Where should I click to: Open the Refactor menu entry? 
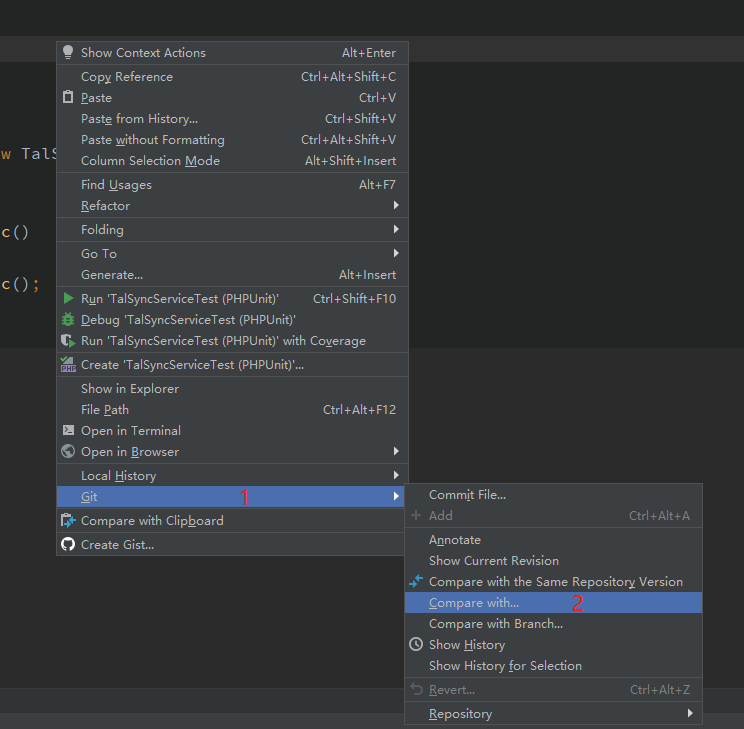[232, 206]
